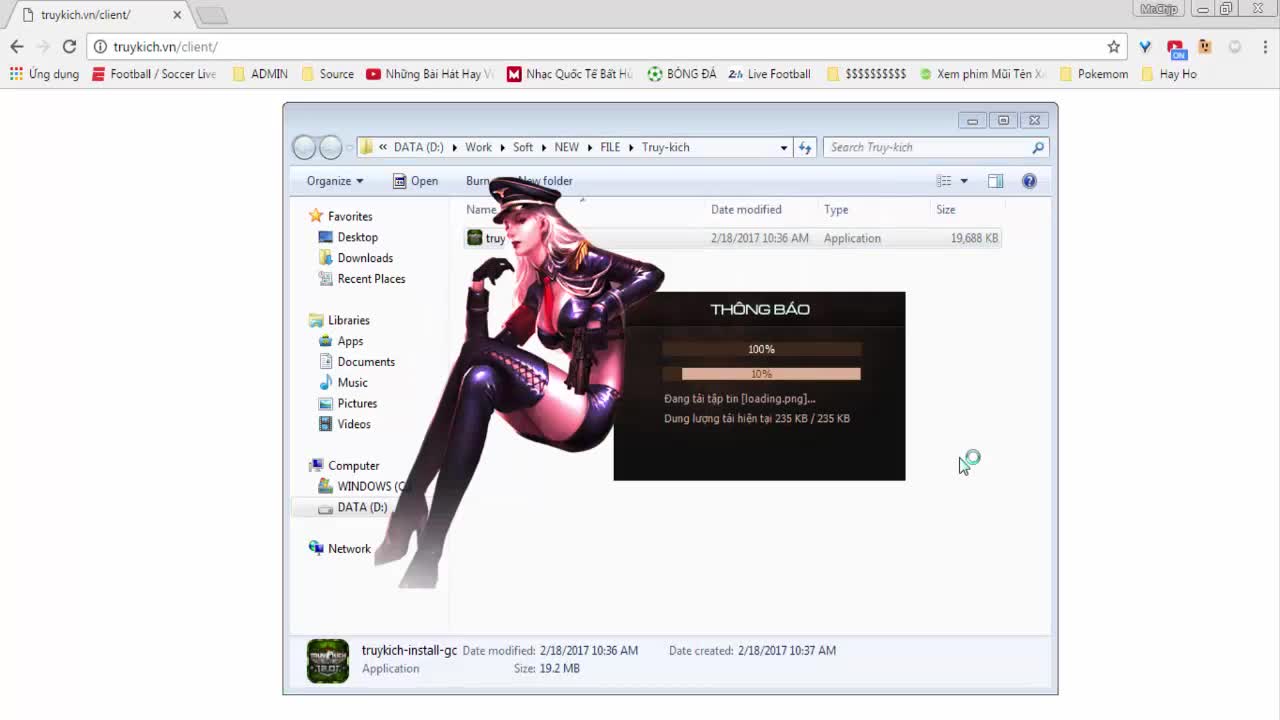The width and height of the screenshot is (1280, 720).
Task: Open the Documents library
Action: pyautogui.click(x=357, y=362)
